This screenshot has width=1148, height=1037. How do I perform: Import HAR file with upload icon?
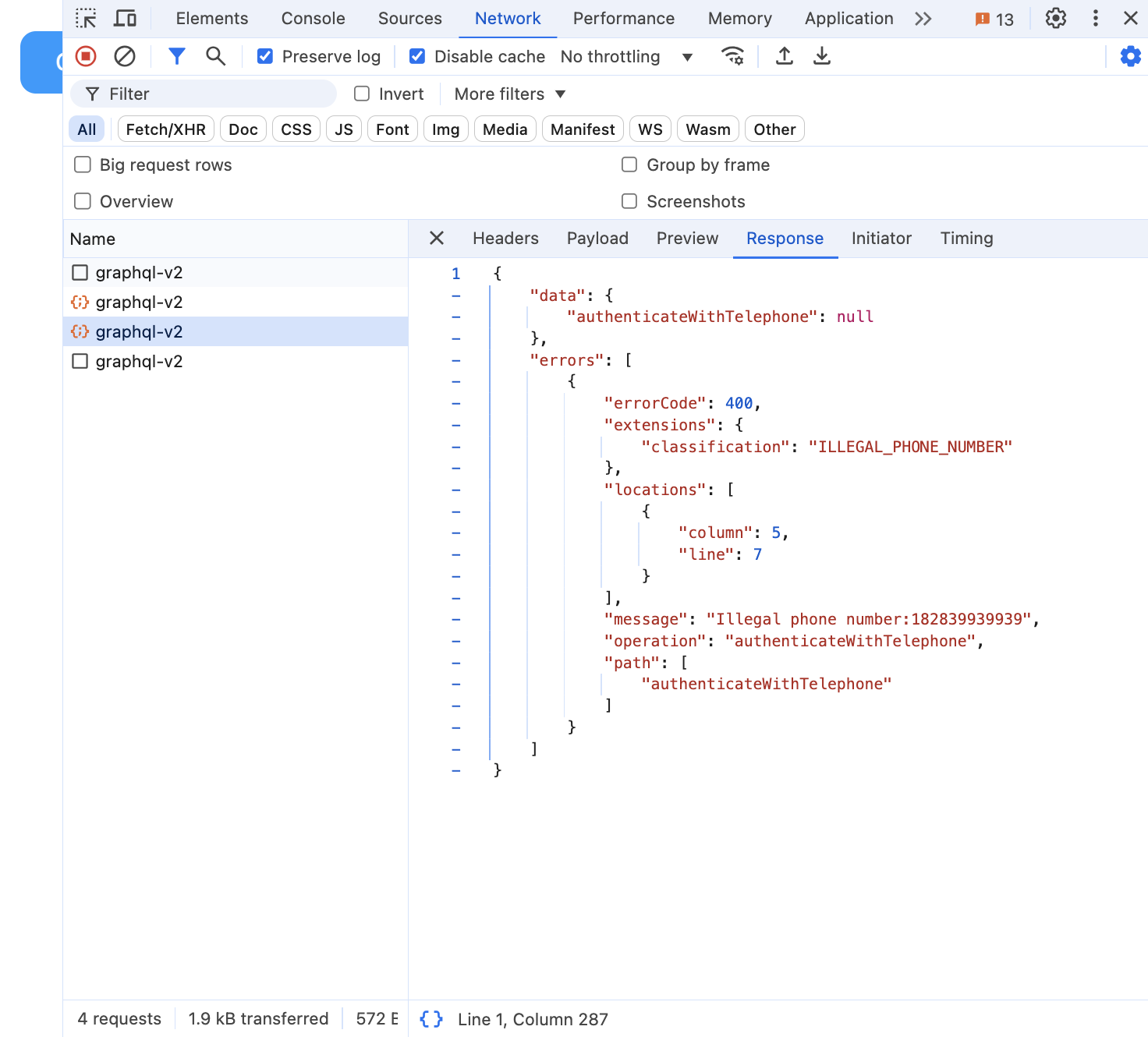click(785, 56)
